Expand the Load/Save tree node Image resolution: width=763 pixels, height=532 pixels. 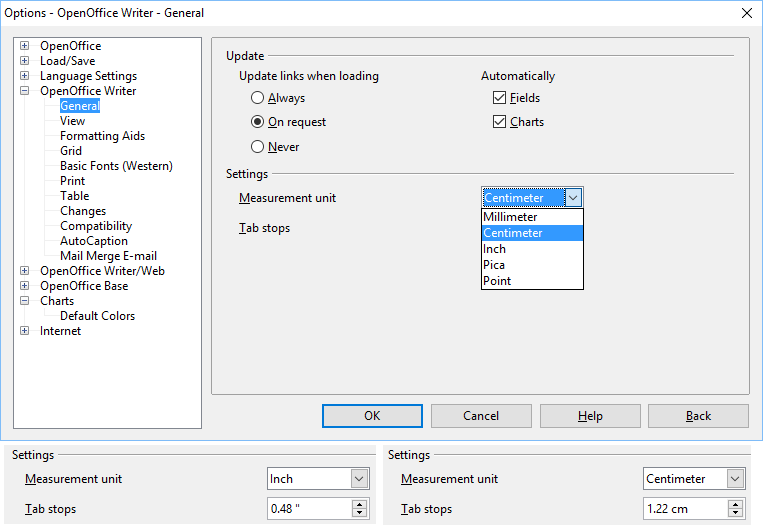(25, 61)
